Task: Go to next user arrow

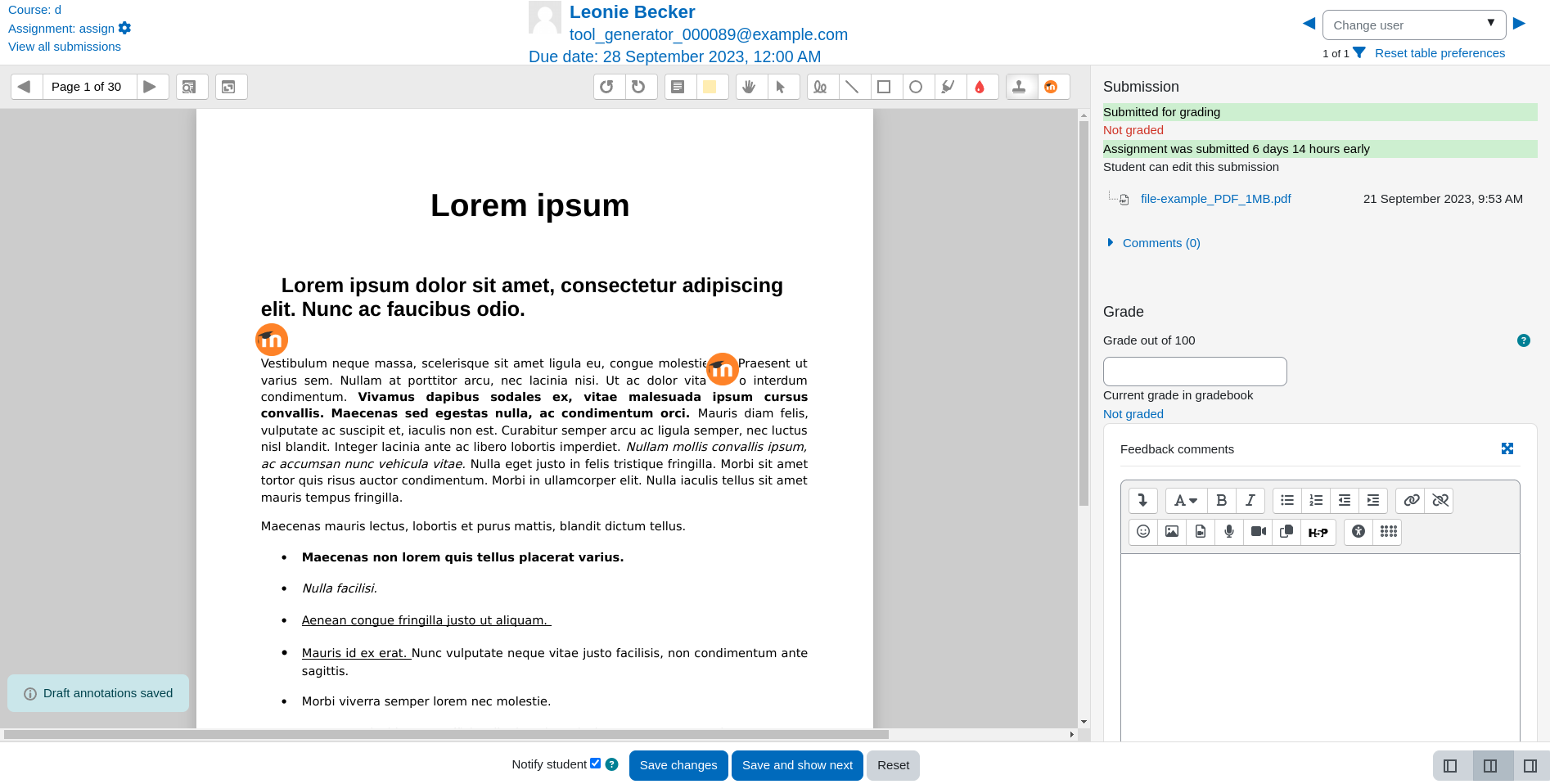Action: 1519,23
